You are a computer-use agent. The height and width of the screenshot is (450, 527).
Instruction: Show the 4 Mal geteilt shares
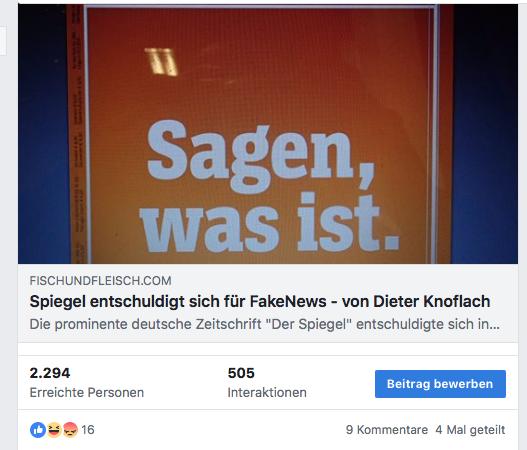point(470,429)
